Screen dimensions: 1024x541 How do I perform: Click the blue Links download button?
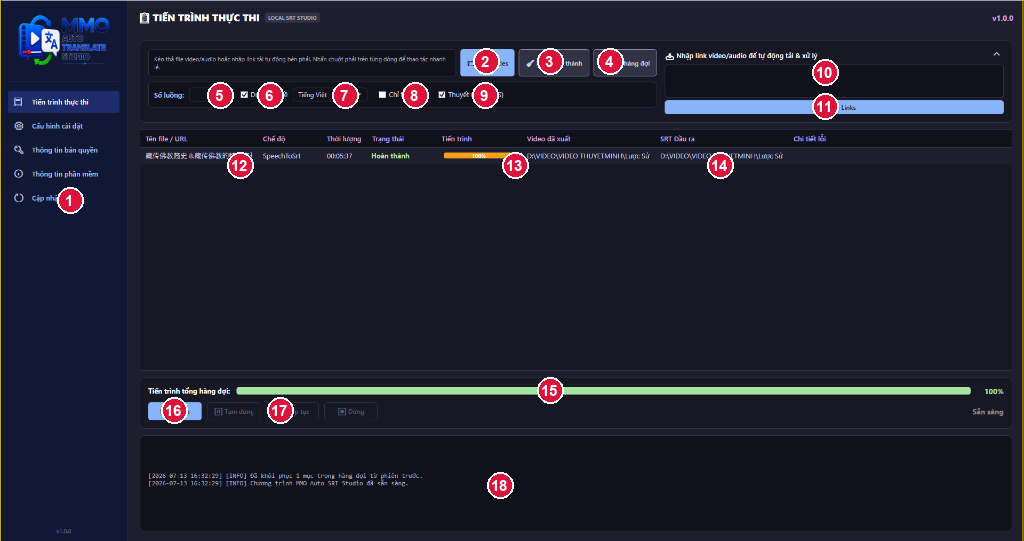click(x=834, y=107)
